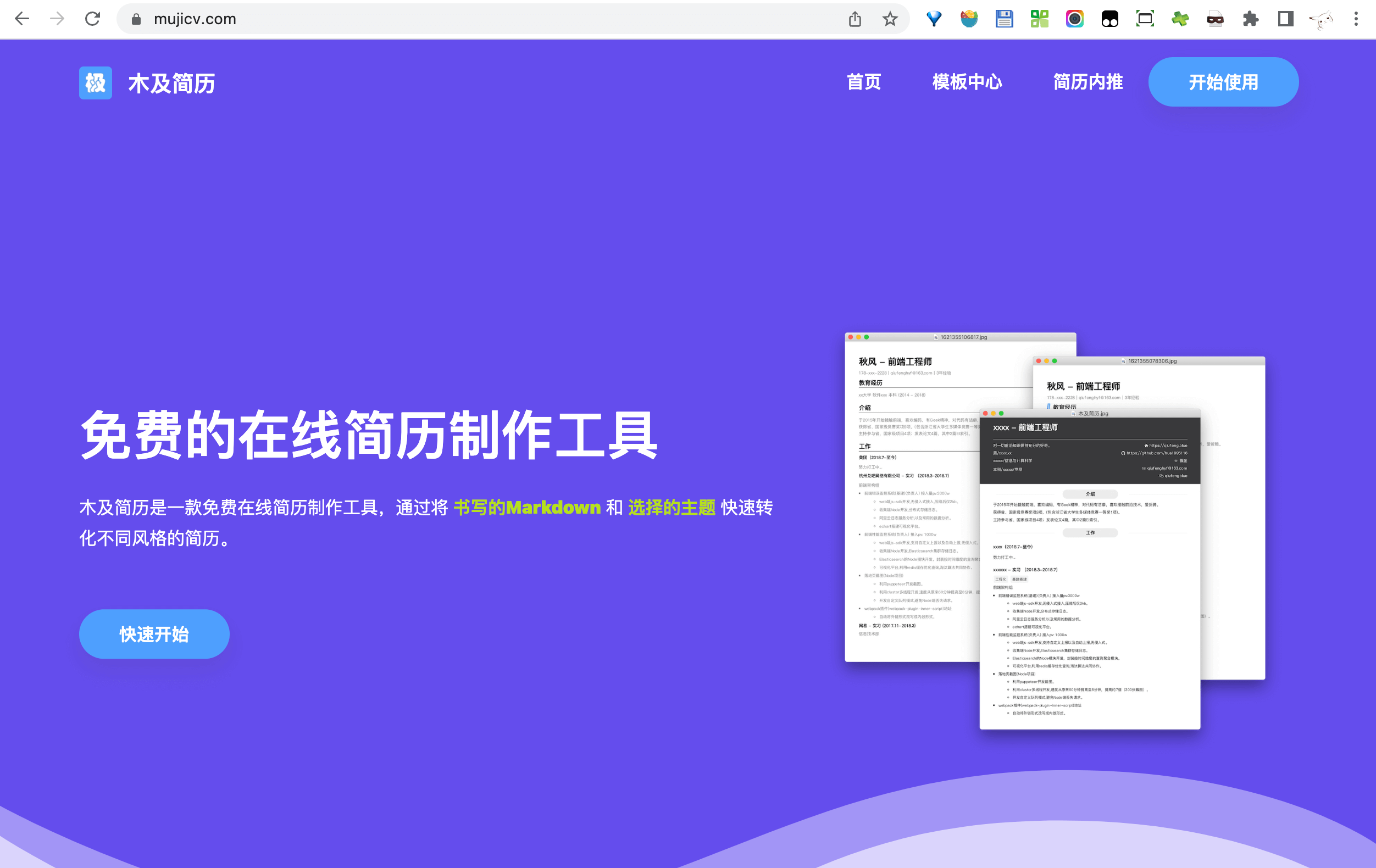Open the browser profile avatar menu
Image resolution: width=1376 pixels, height=868 pixels.
(x=1320, y=19)
